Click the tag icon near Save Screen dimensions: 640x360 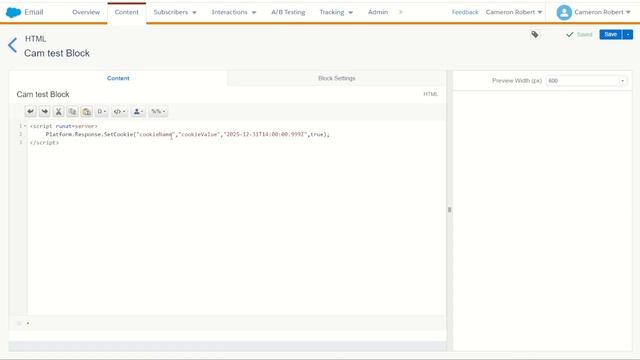pos(535,35)
